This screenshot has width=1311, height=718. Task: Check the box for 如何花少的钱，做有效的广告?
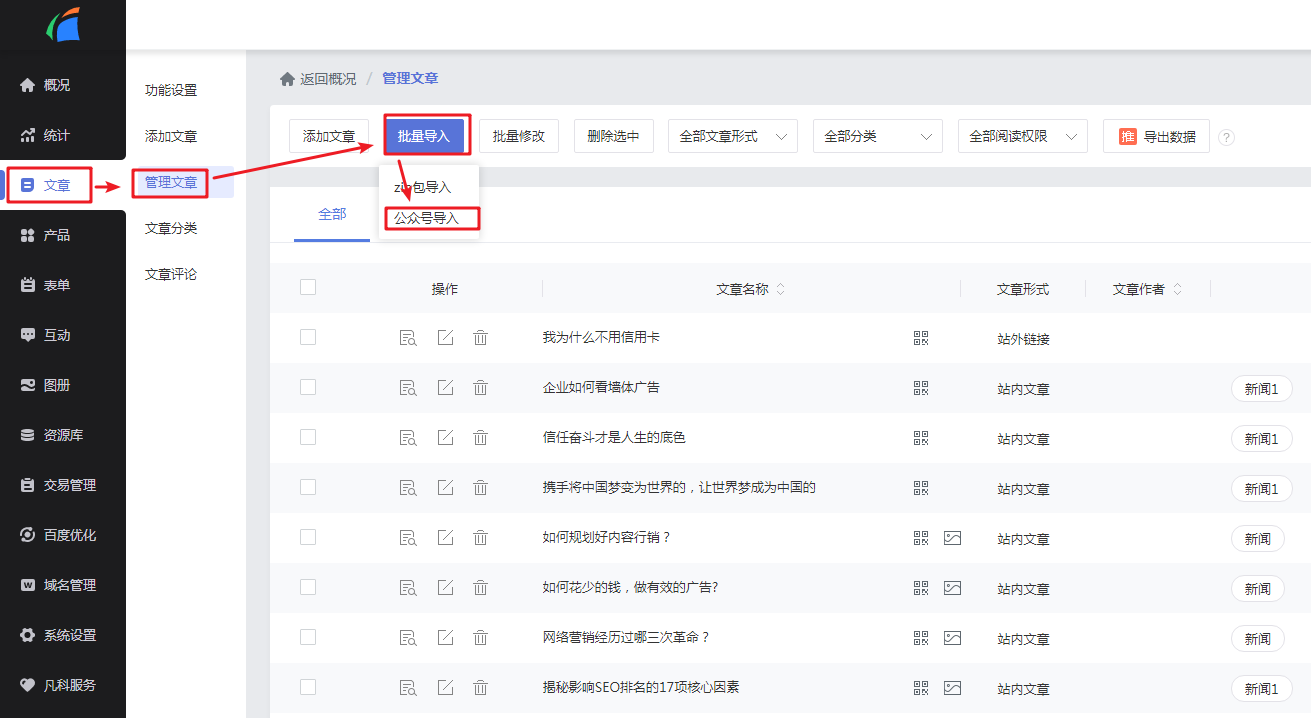(308, 587)
